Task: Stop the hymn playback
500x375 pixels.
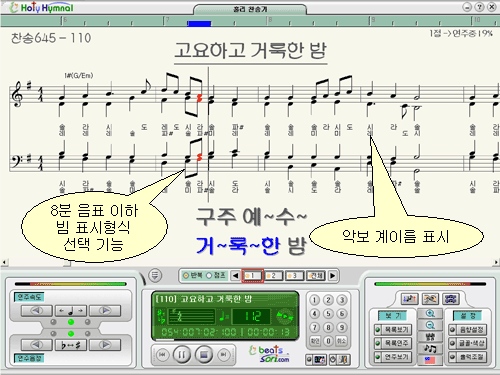Action: (204, 355)
